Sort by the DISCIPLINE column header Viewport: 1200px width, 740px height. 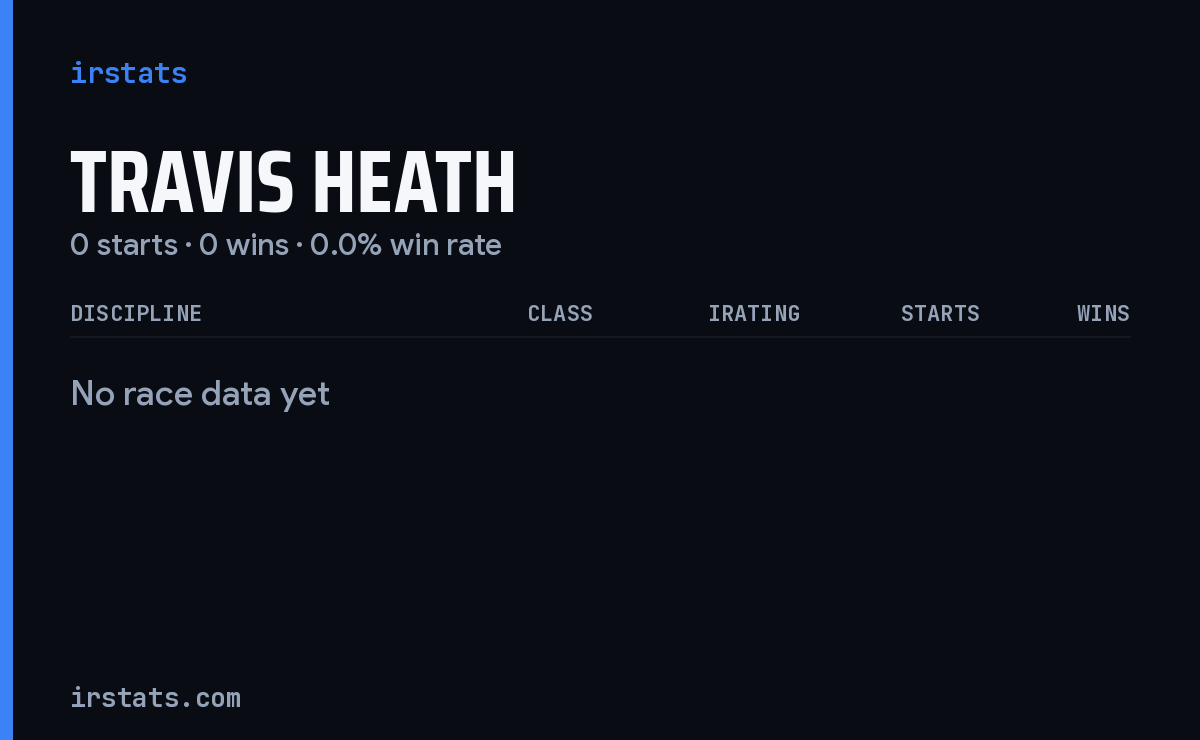point(136,313)
